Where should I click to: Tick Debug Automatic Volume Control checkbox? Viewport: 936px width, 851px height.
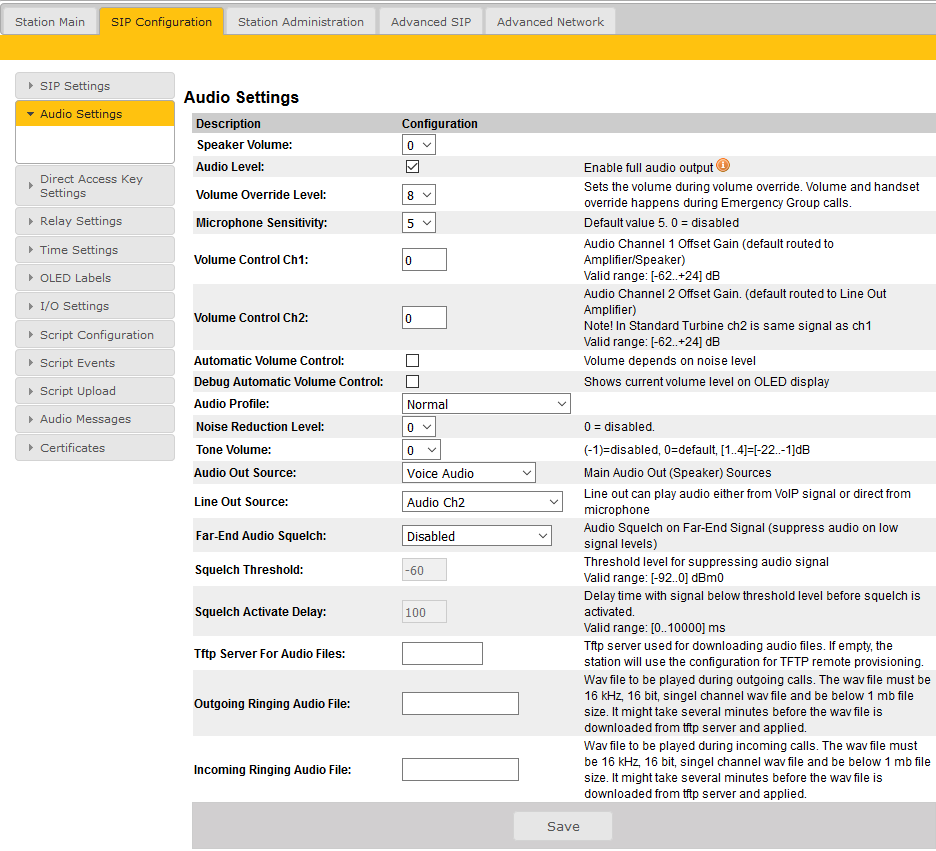(x=412, y=382)
